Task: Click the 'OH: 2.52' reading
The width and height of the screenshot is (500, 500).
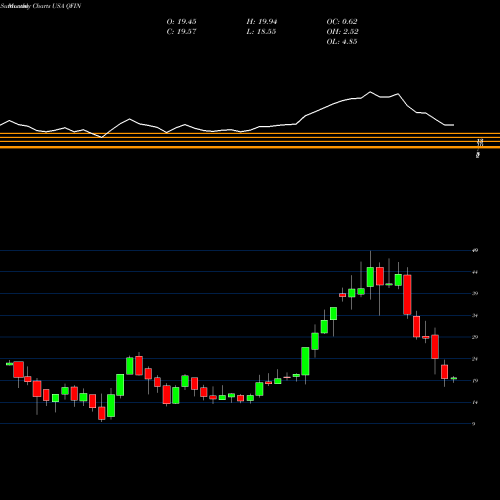Action: point(342,32)
